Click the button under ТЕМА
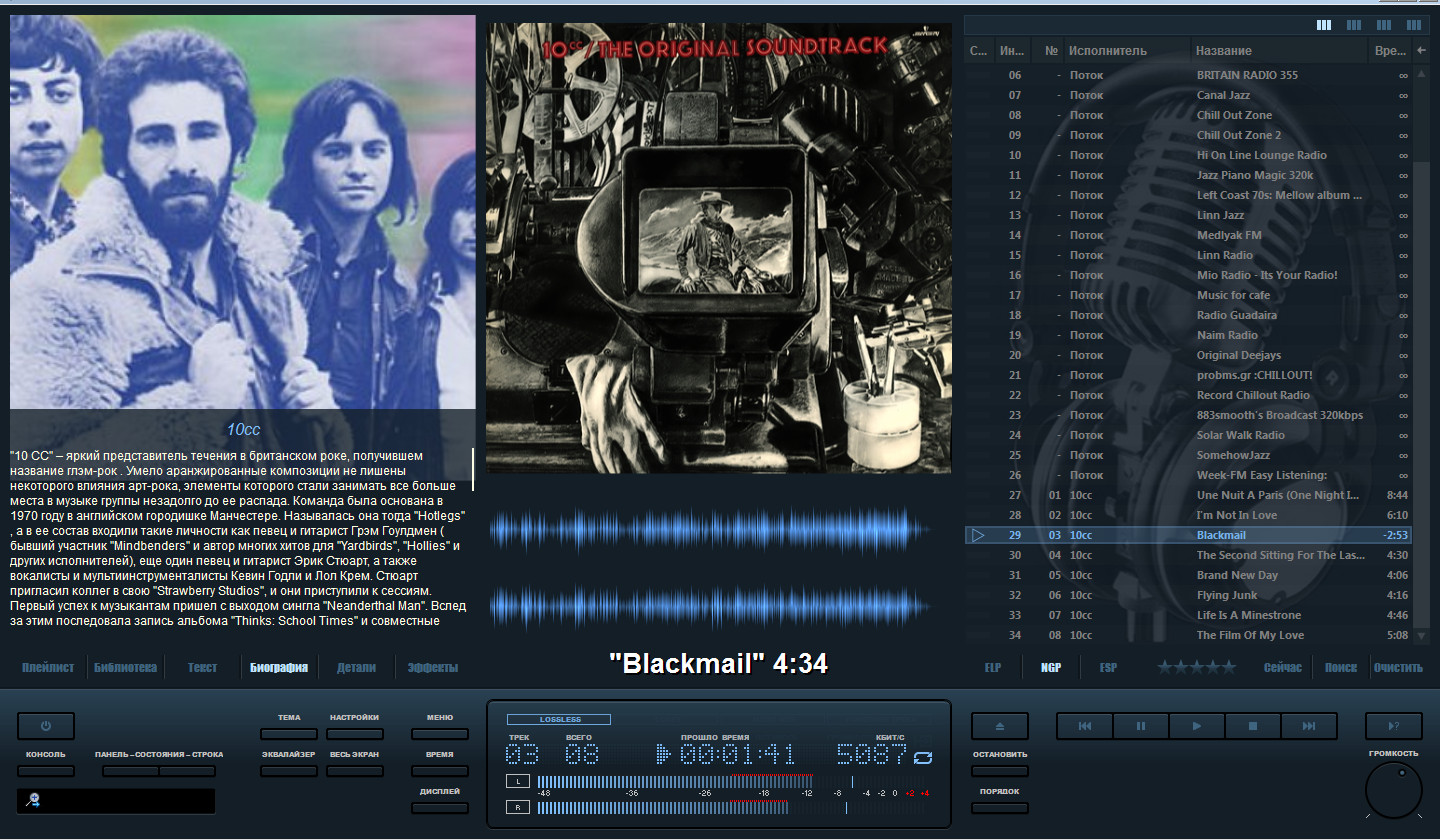Image resolution: width=1440 pixels, height=840 pixels. (x=289, y=734)
